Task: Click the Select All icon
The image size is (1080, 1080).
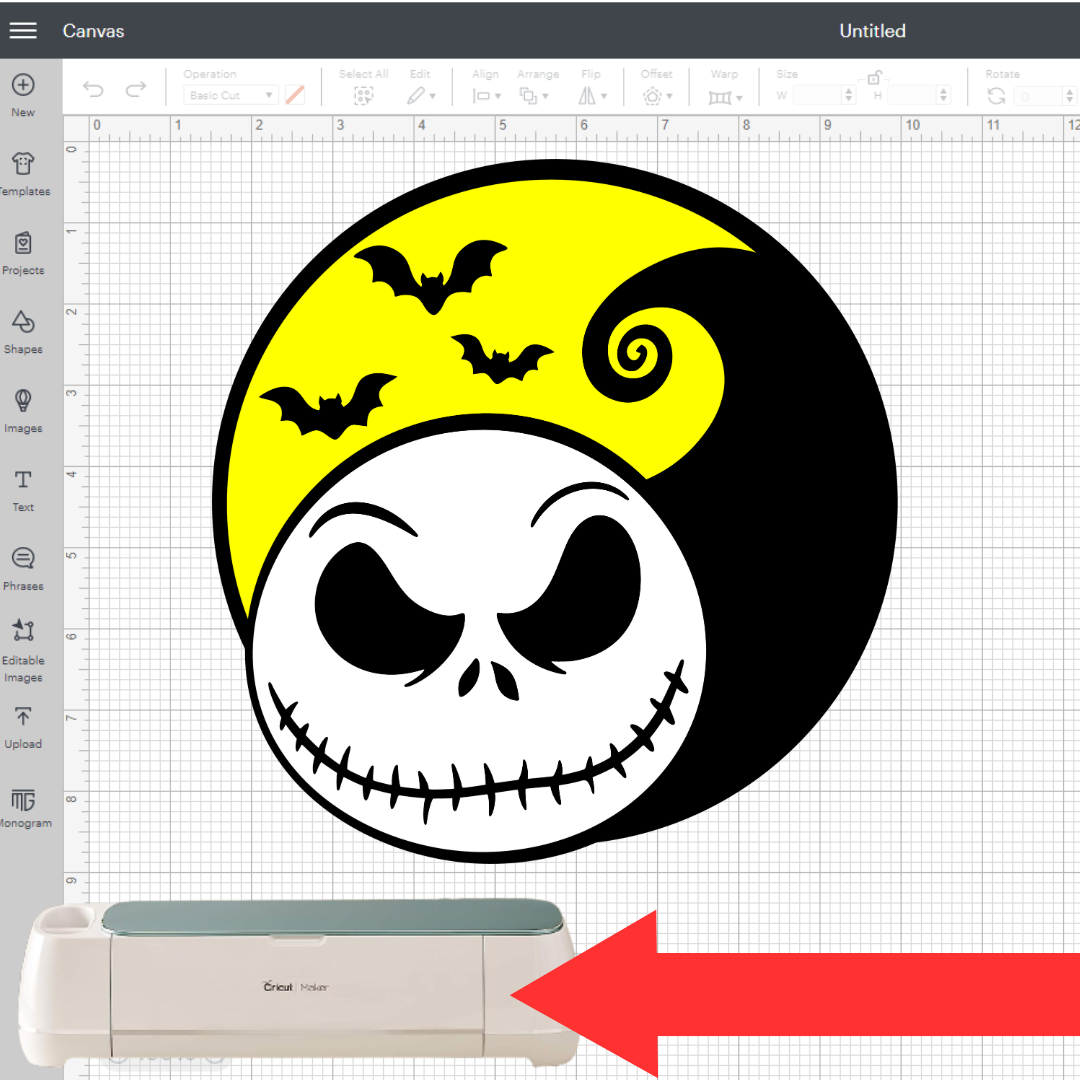Action: point(363,96)
